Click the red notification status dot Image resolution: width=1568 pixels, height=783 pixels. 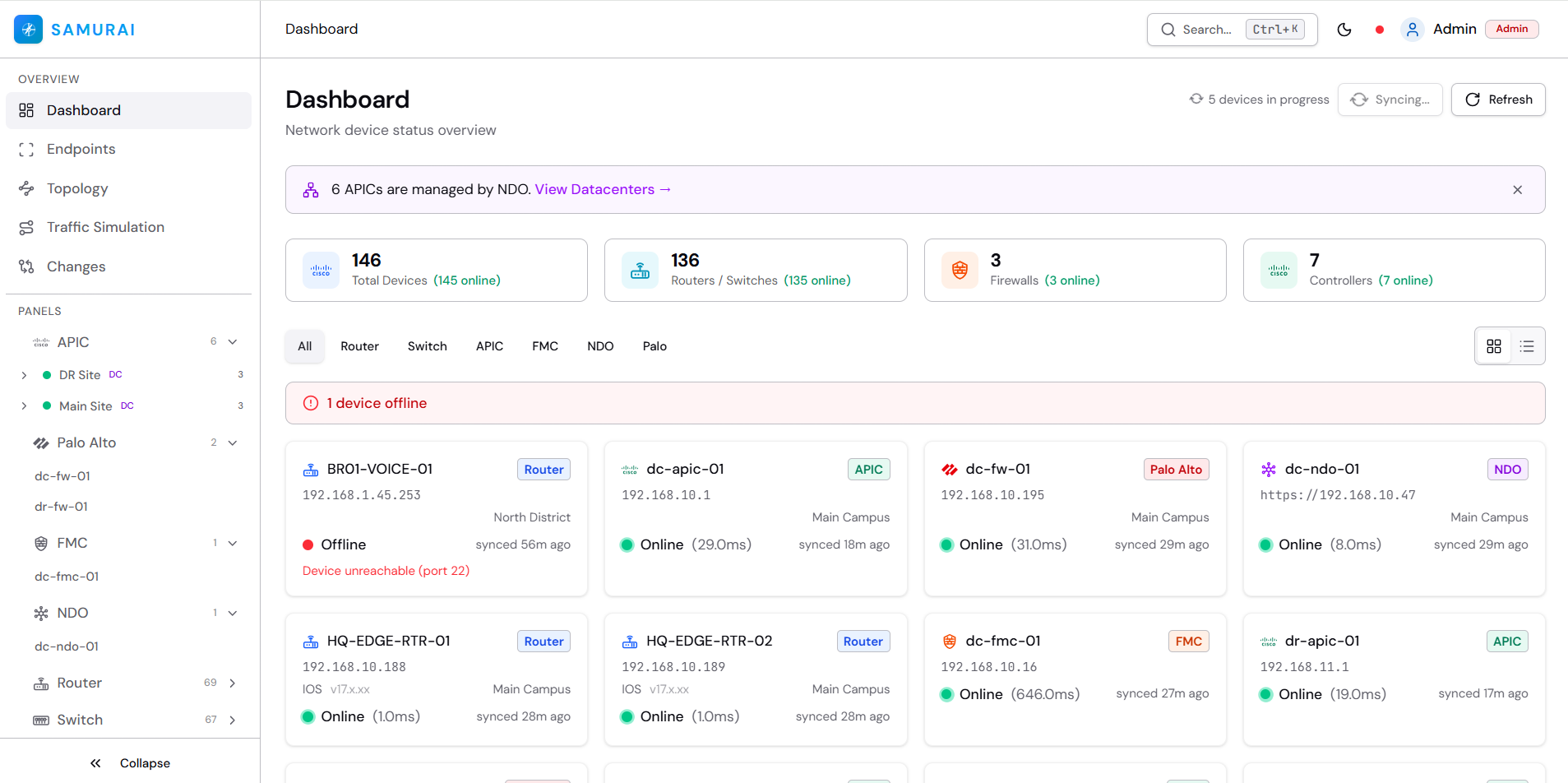[x=1380, y=30]
